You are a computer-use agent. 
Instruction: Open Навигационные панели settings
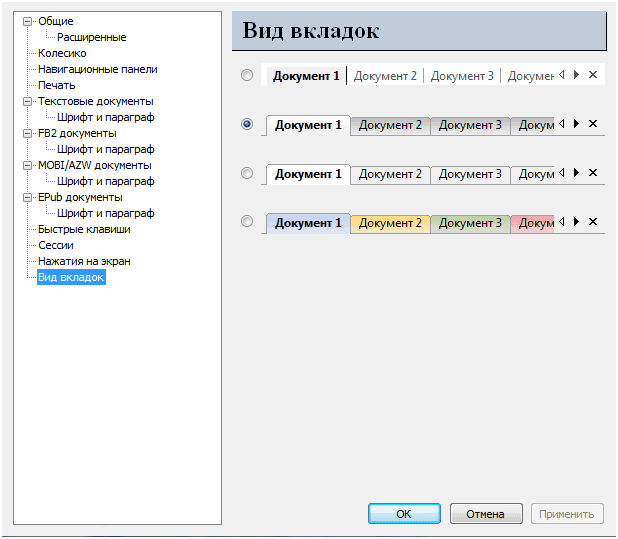(x=98, y=69)
